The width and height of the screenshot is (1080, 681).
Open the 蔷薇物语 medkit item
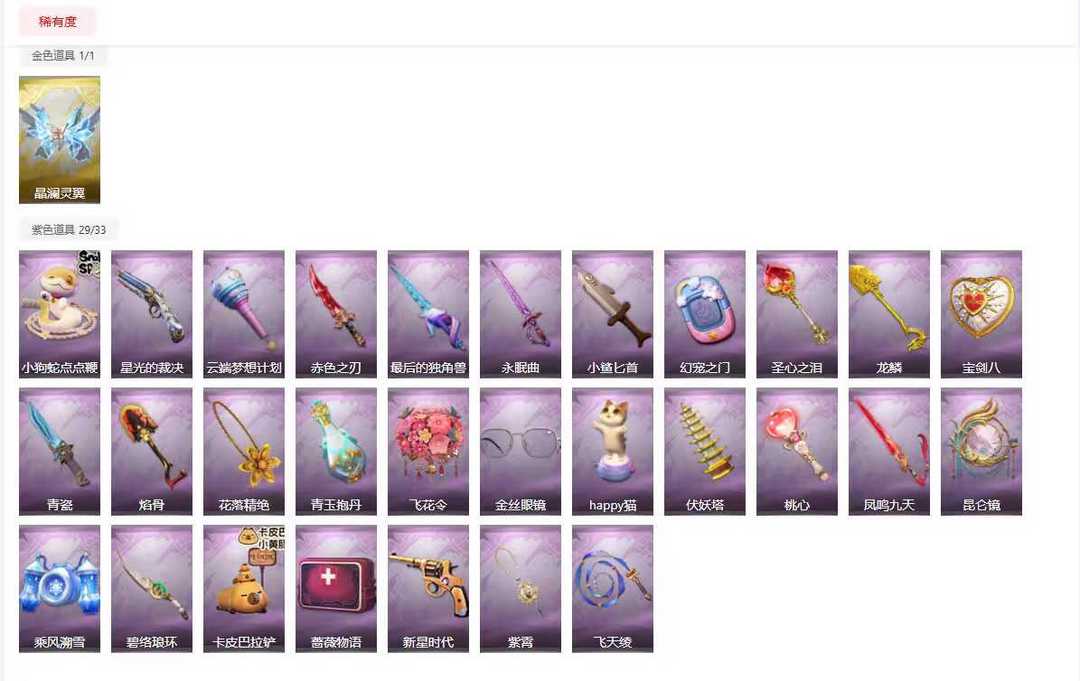pos(336,589)
